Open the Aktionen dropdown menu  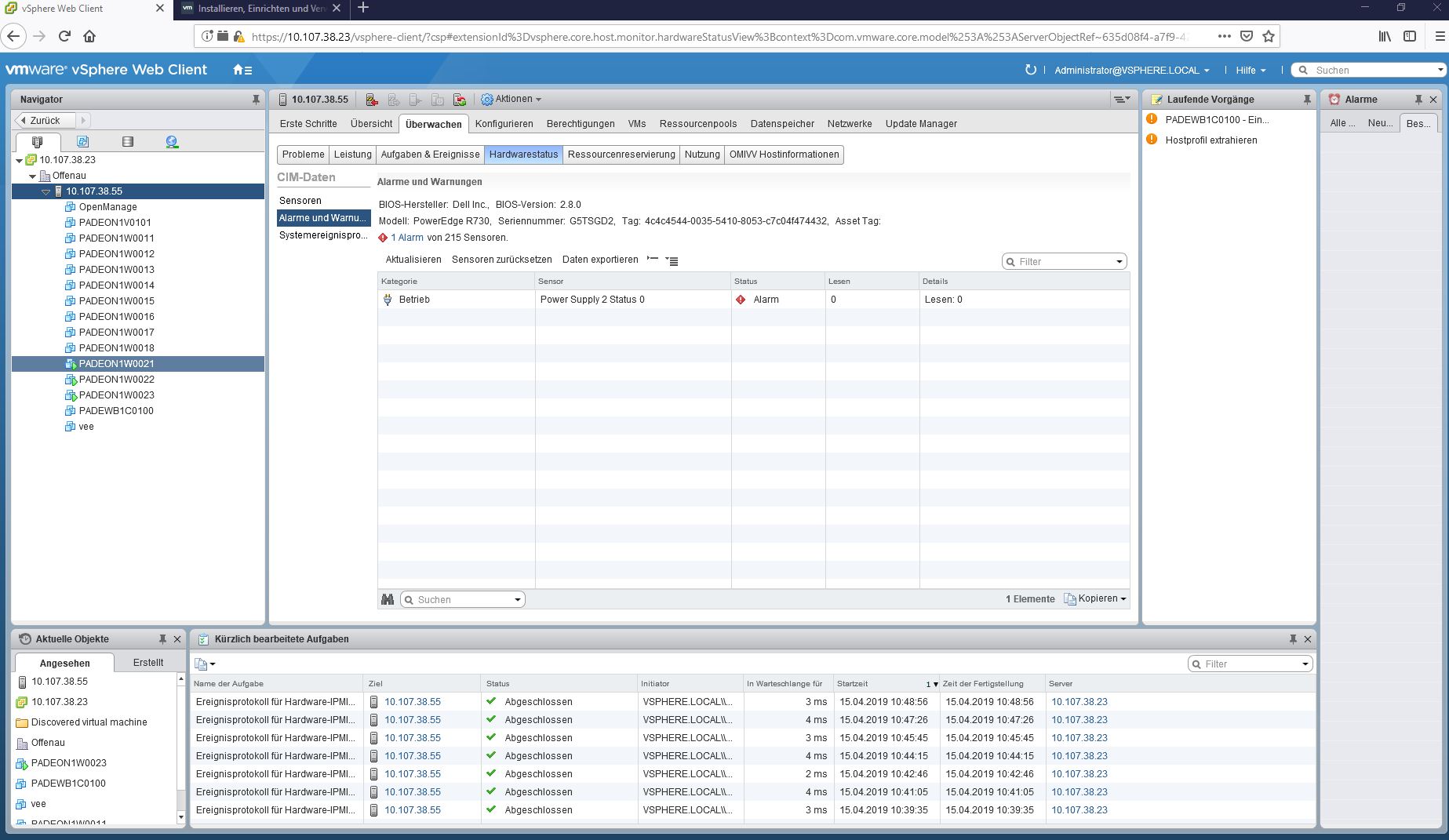pos(512,99)
